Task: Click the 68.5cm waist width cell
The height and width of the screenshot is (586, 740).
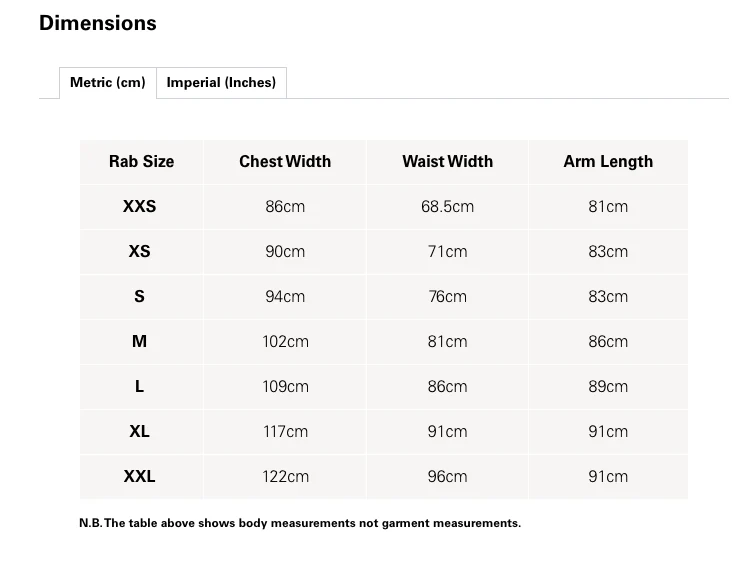Action: (x=447, y=206)
